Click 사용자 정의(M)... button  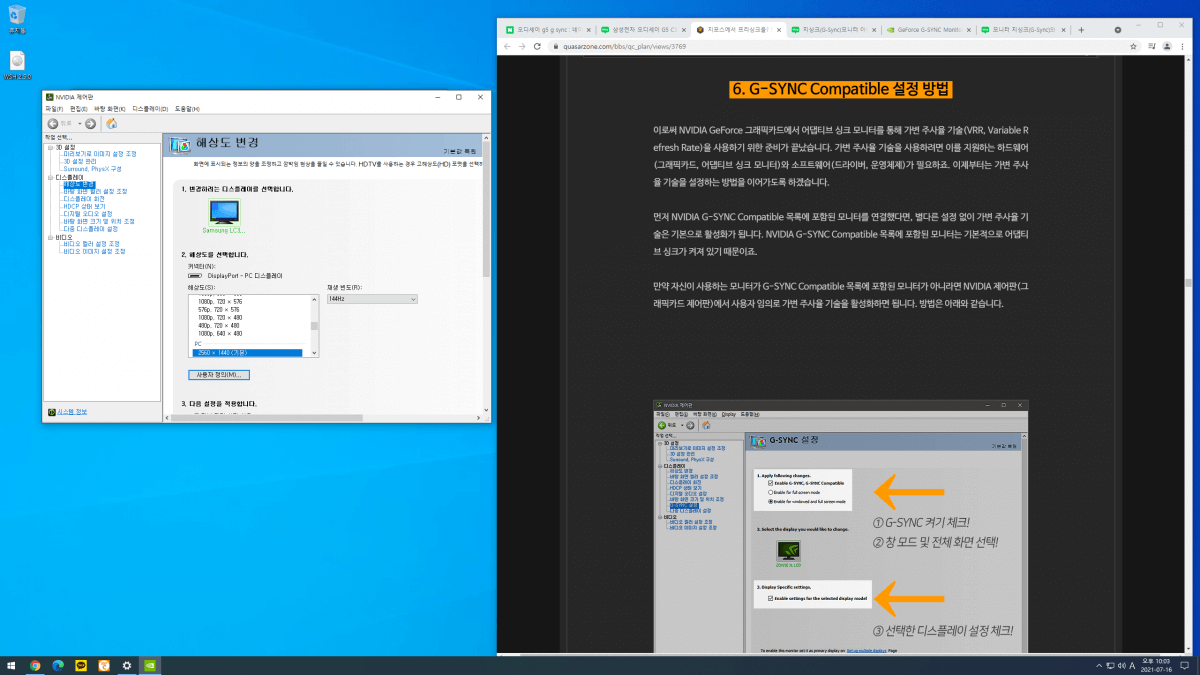(x=218, y=374)
